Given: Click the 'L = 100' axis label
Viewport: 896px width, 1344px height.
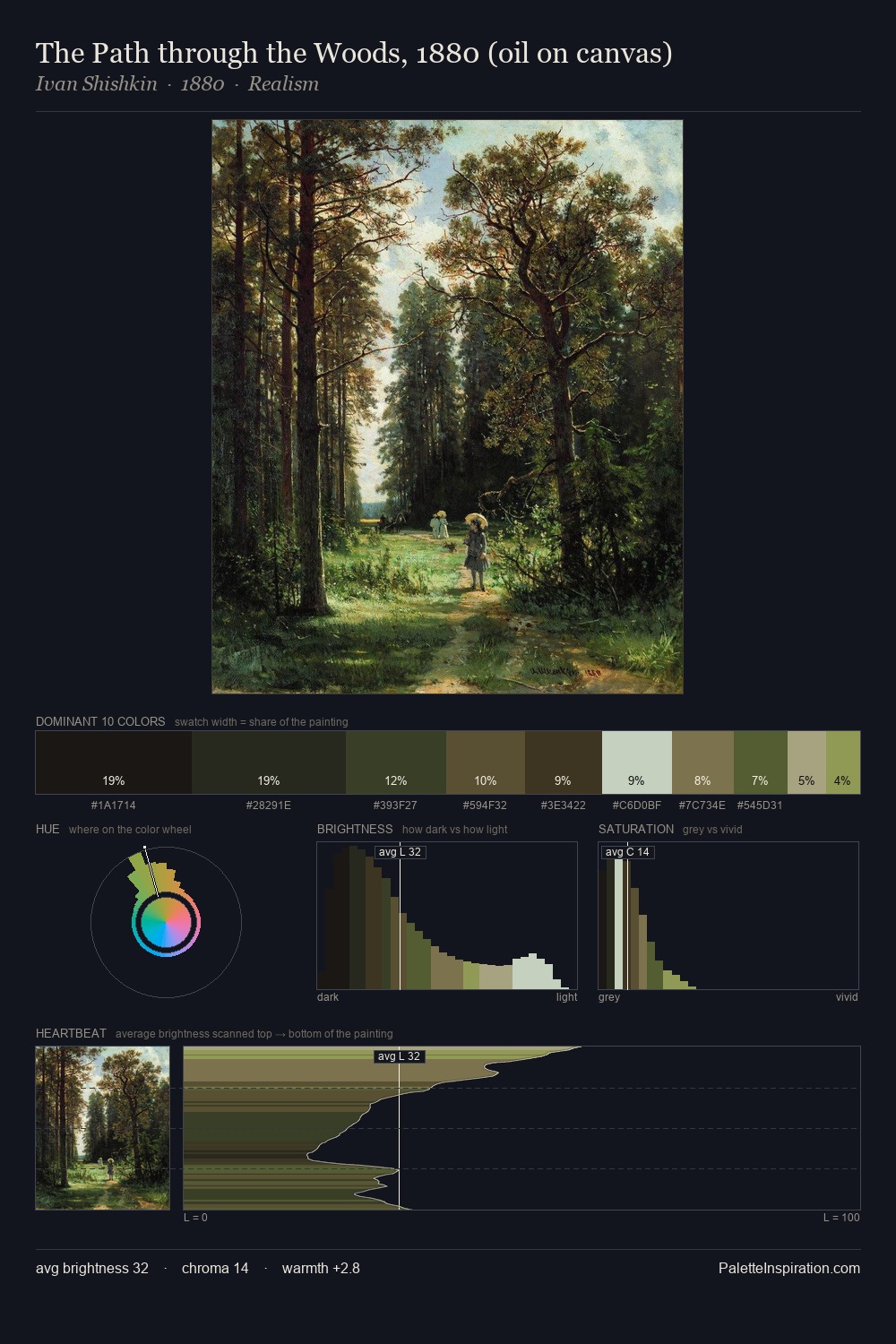Looking at the screenshot, I should coord(841,1218).
